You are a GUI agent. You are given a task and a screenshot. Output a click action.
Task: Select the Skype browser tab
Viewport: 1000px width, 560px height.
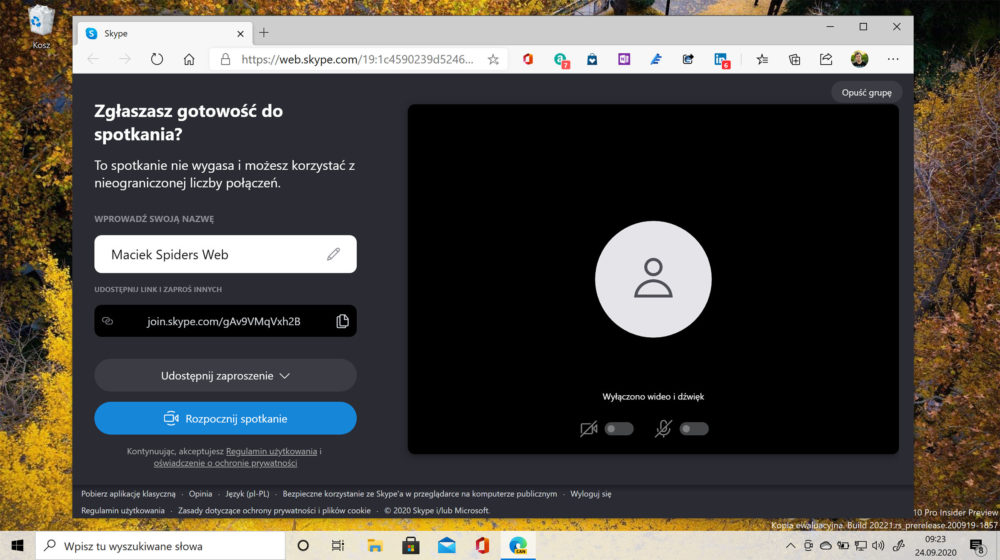coord(165,33)
